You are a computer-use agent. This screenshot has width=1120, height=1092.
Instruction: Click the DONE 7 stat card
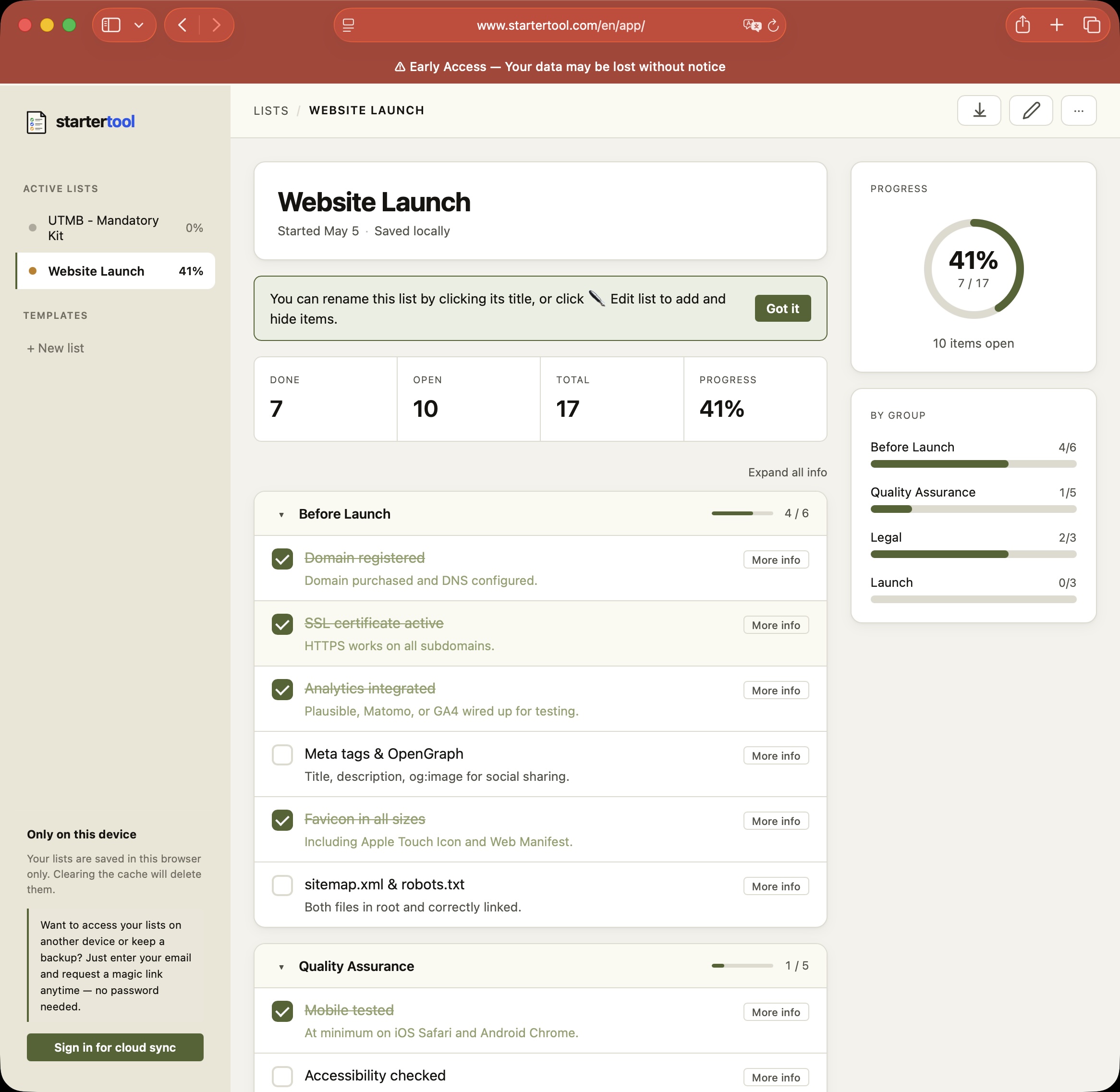pyautogui.click(x=325, y=399)
